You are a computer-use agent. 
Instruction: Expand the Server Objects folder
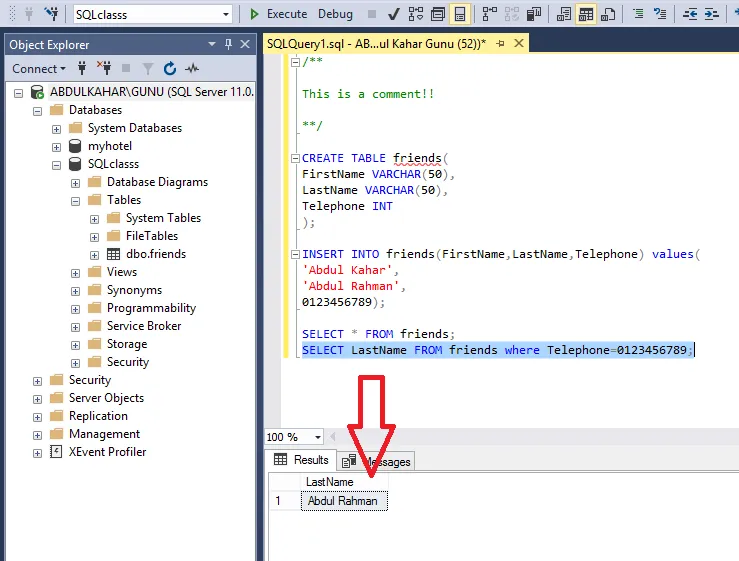tap(38, 399)
